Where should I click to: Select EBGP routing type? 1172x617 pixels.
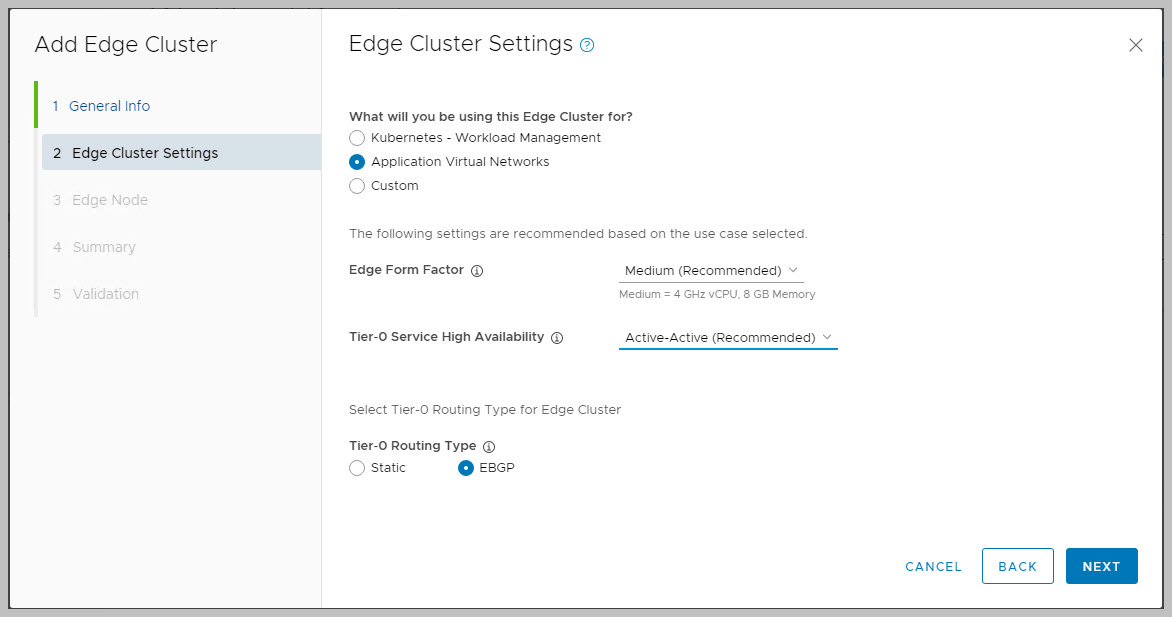(466, 468)
